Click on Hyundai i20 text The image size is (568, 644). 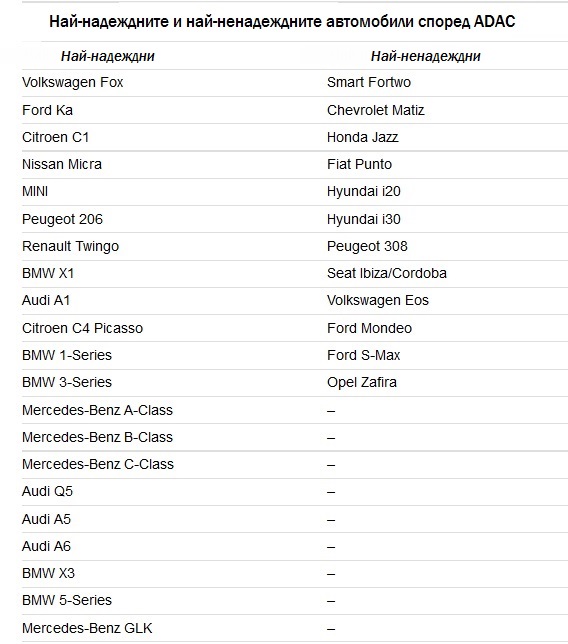tap(364, 191)
